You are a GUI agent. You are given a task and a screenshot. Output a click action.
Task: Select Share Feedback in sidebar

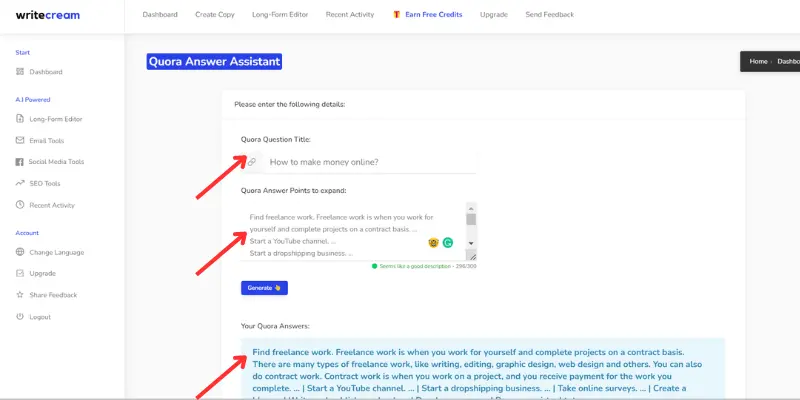[53, 295]
